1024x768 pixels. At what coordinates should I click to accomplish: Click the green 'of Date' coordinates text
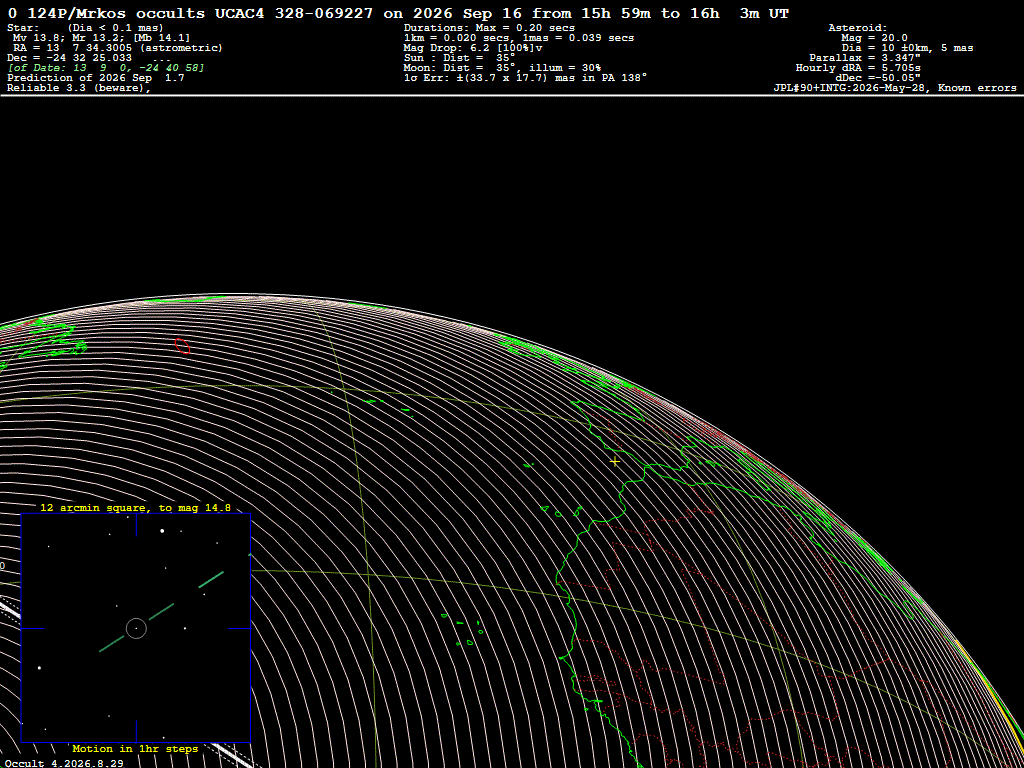(x=106, y=67)
